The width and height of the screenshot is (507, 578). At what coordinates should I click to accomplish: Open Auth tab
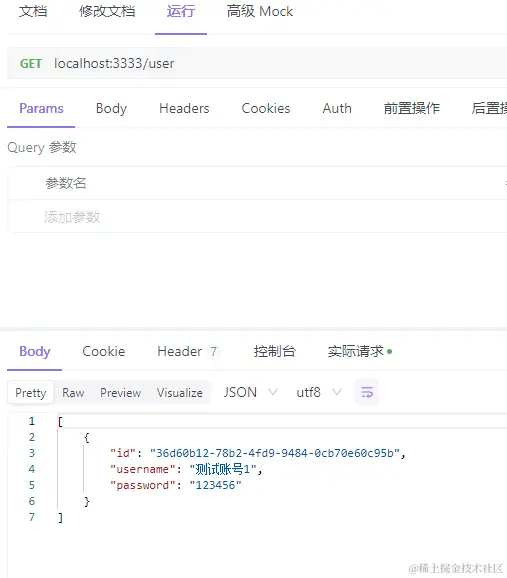[337, 108]
